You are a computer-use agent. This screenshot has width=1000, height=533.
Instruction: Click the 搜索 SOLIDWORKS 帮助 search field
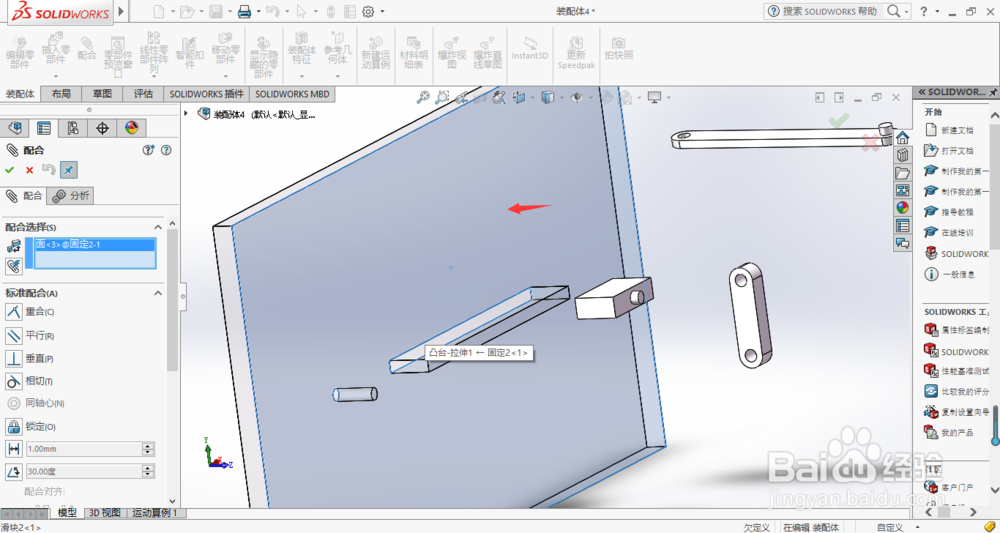click(x=830, y=11)
